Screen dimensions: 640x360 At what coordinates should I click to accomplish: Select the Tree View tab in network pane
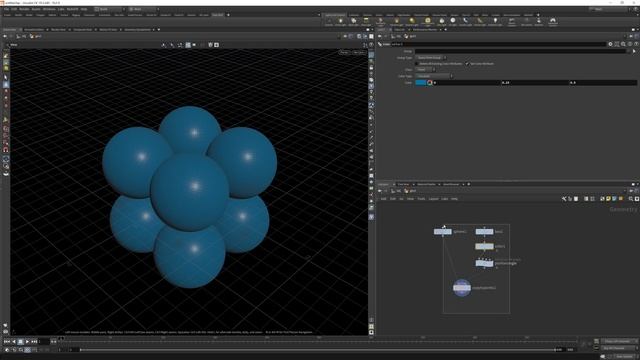coord(403,184)
